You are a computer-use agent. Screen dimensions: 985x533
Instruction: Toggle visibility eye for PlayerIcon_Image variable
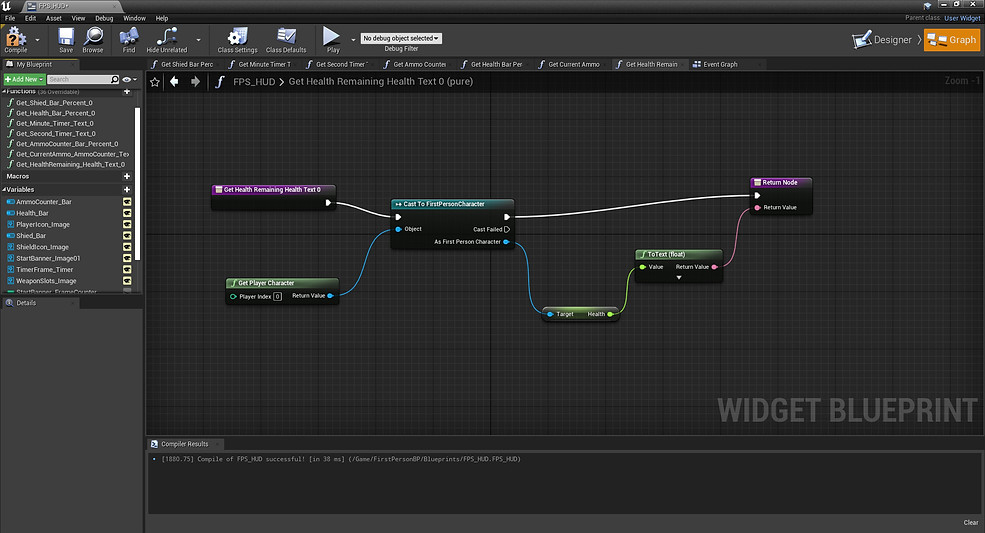point(127,224)
